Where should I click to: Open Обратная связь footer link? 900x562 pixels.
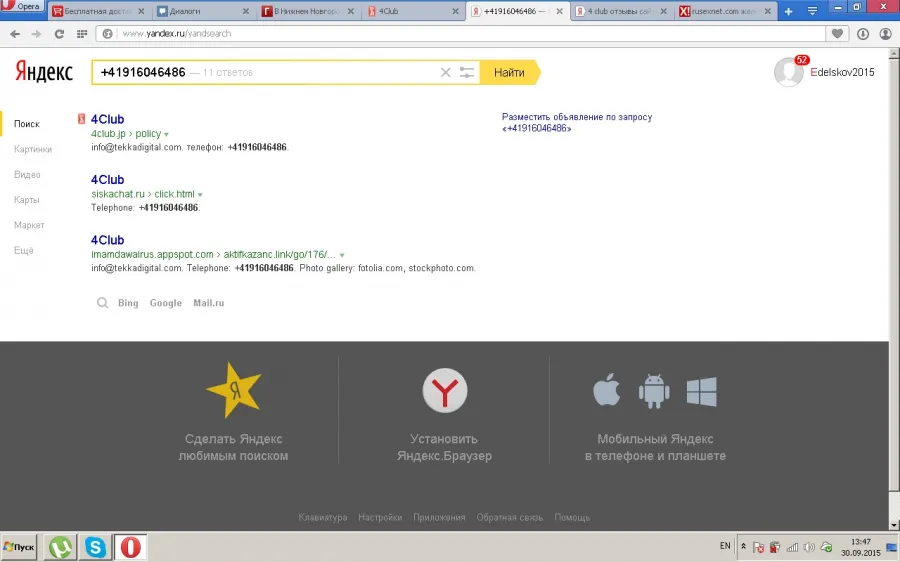(510, 518)
